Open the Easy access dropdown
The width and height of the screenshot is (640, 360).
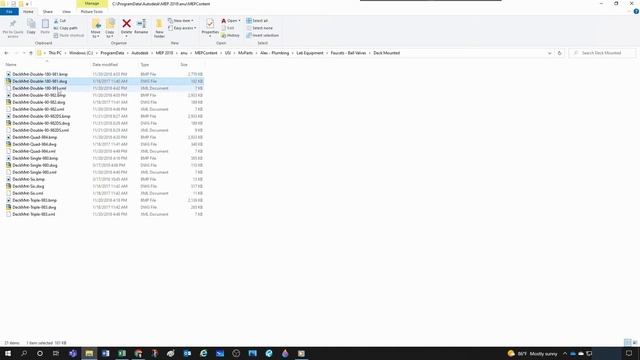182,28
